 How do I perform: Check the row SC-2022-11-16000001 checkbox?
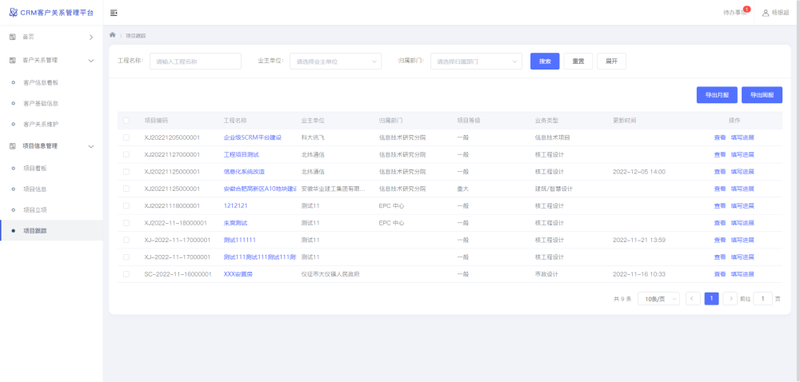coord(126,274)
